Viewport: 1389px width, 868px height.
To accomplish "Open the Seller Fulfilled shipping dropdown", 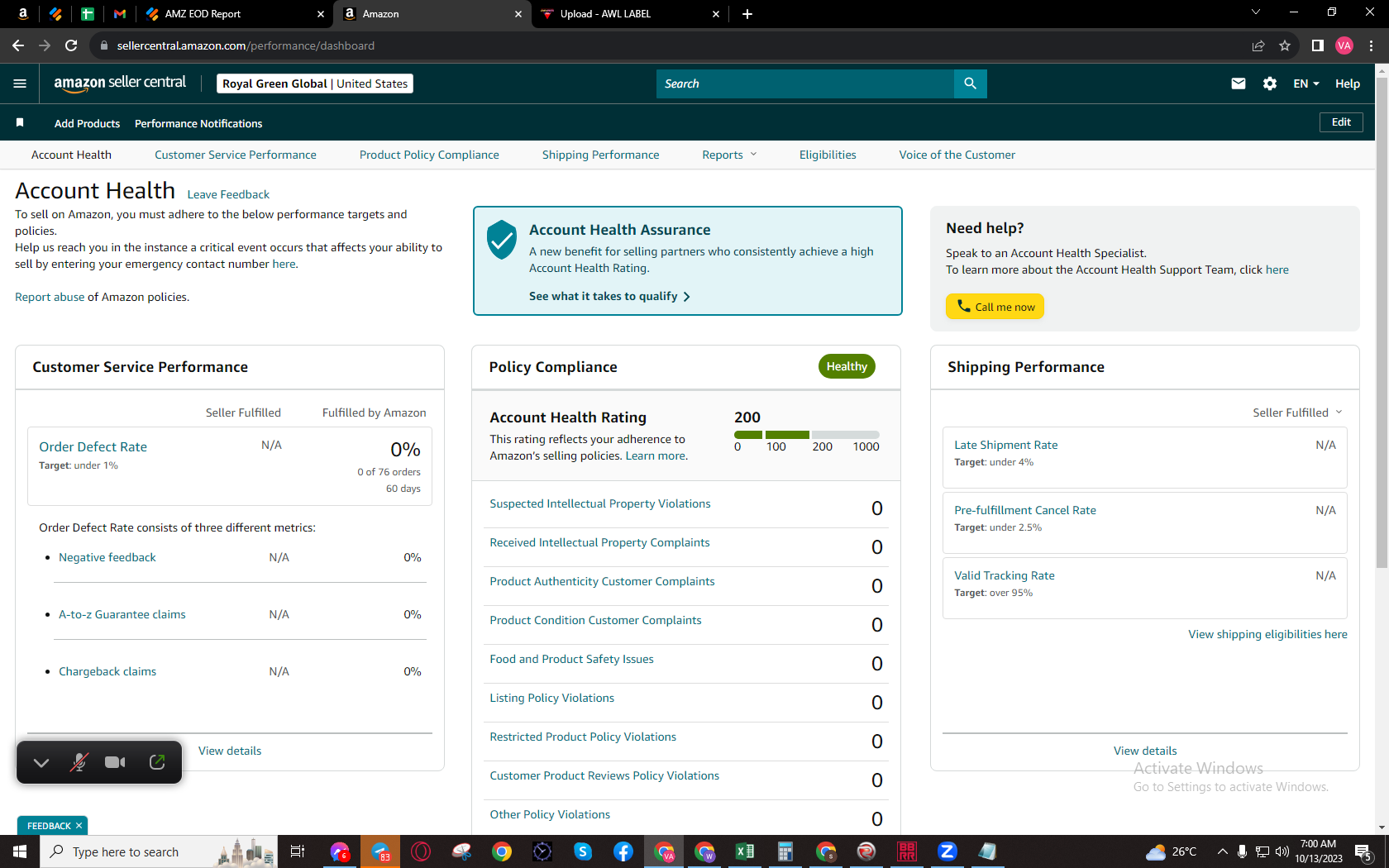I will (1297, 413).
